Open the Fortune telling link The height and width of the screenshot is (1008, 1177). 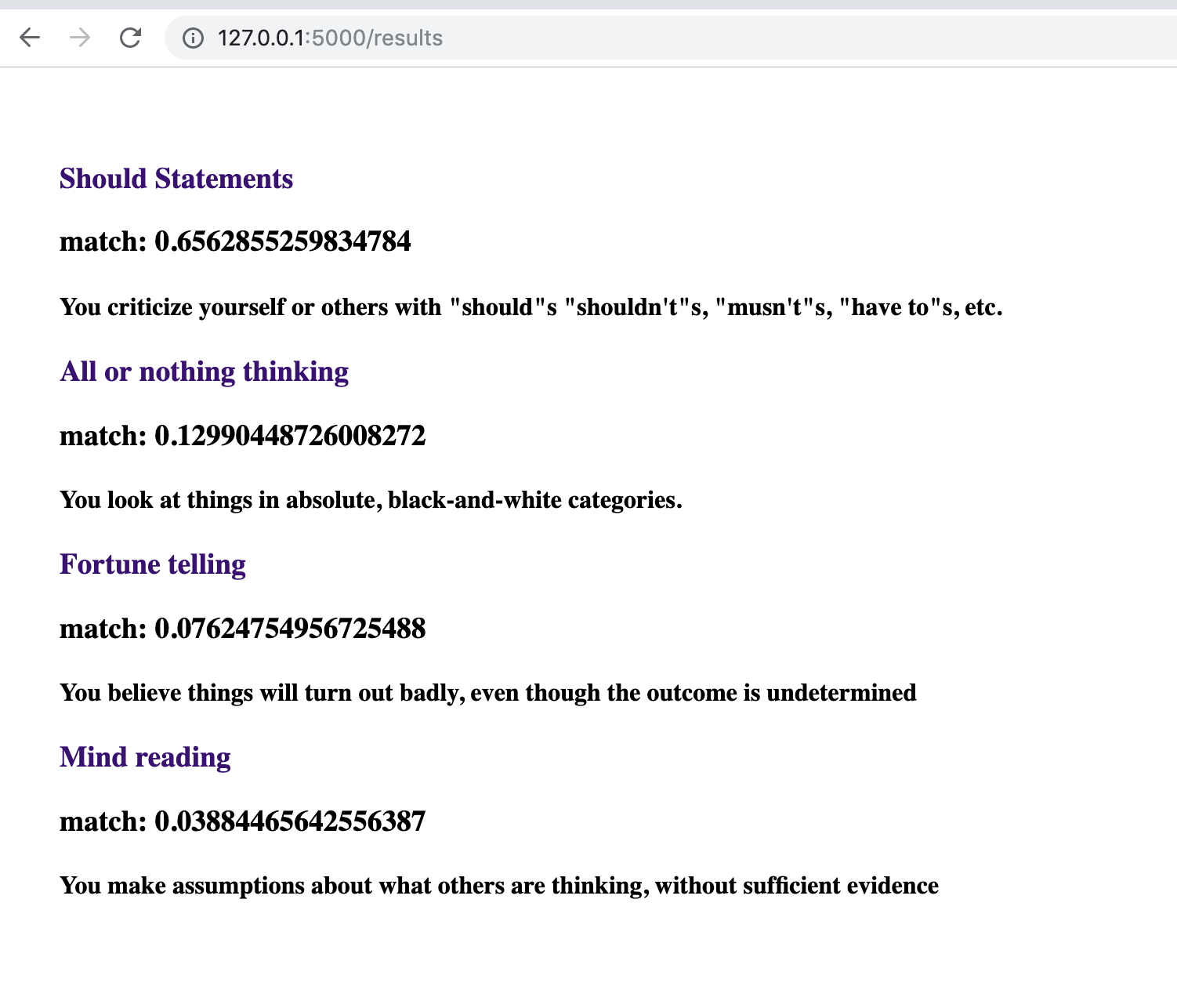153,564
